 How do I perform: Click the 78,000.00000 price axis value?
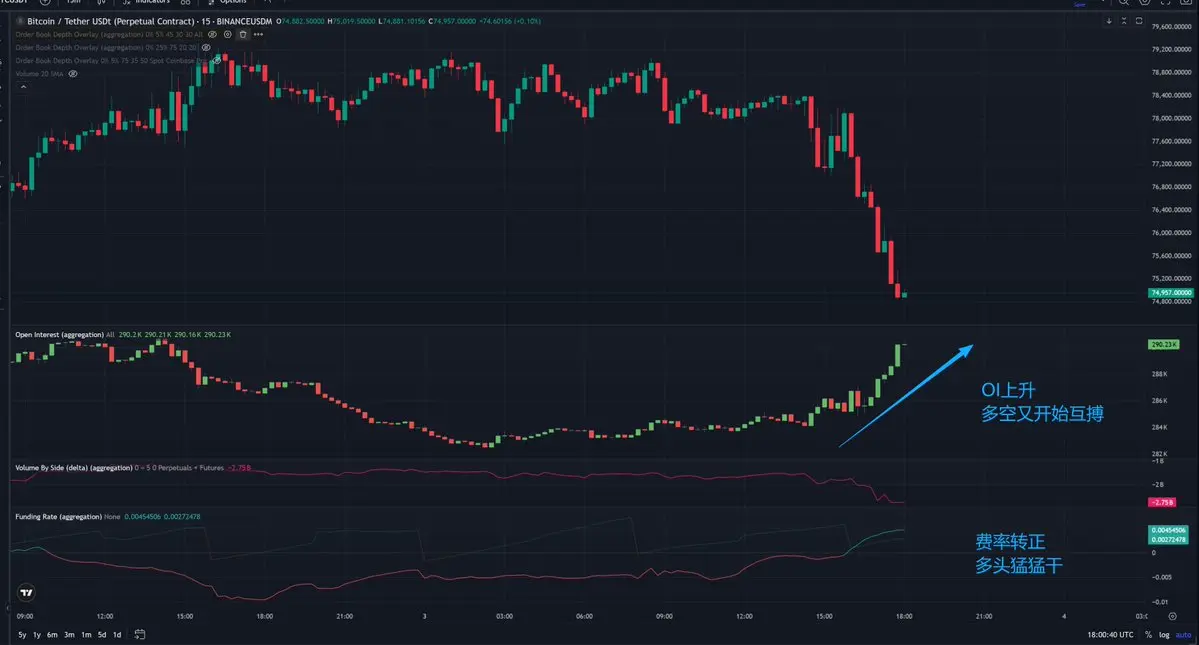tap(1171, 118)
